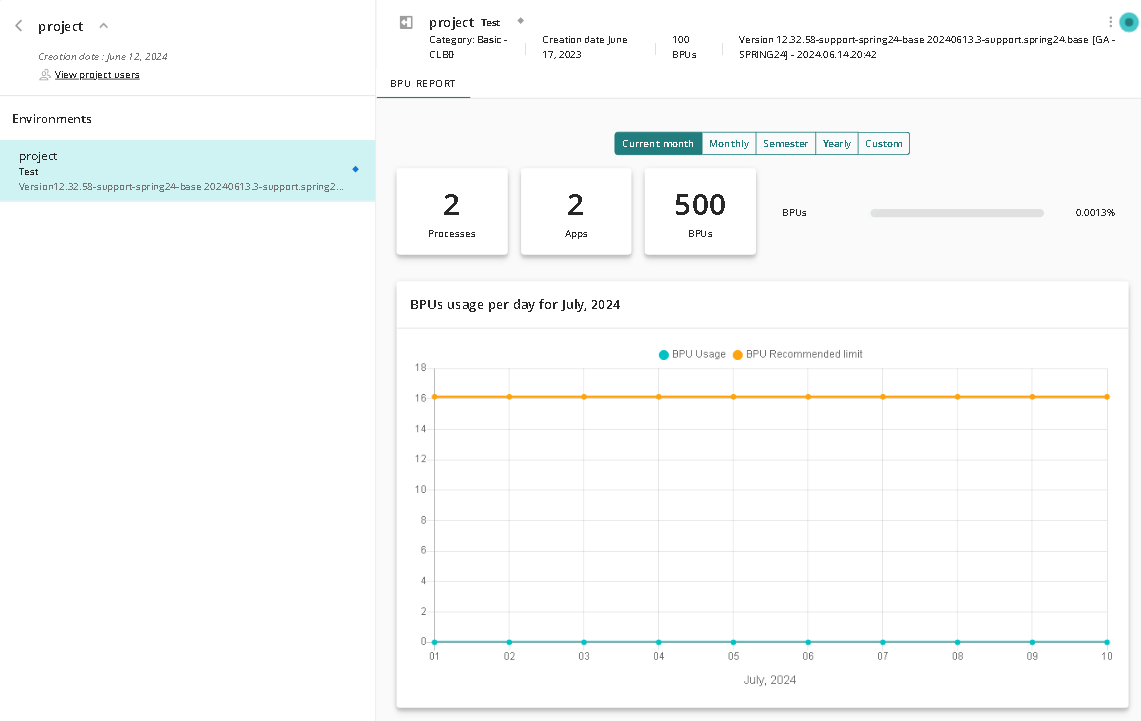Toggle the BPU Usage legend item

(x=692, y=354)
